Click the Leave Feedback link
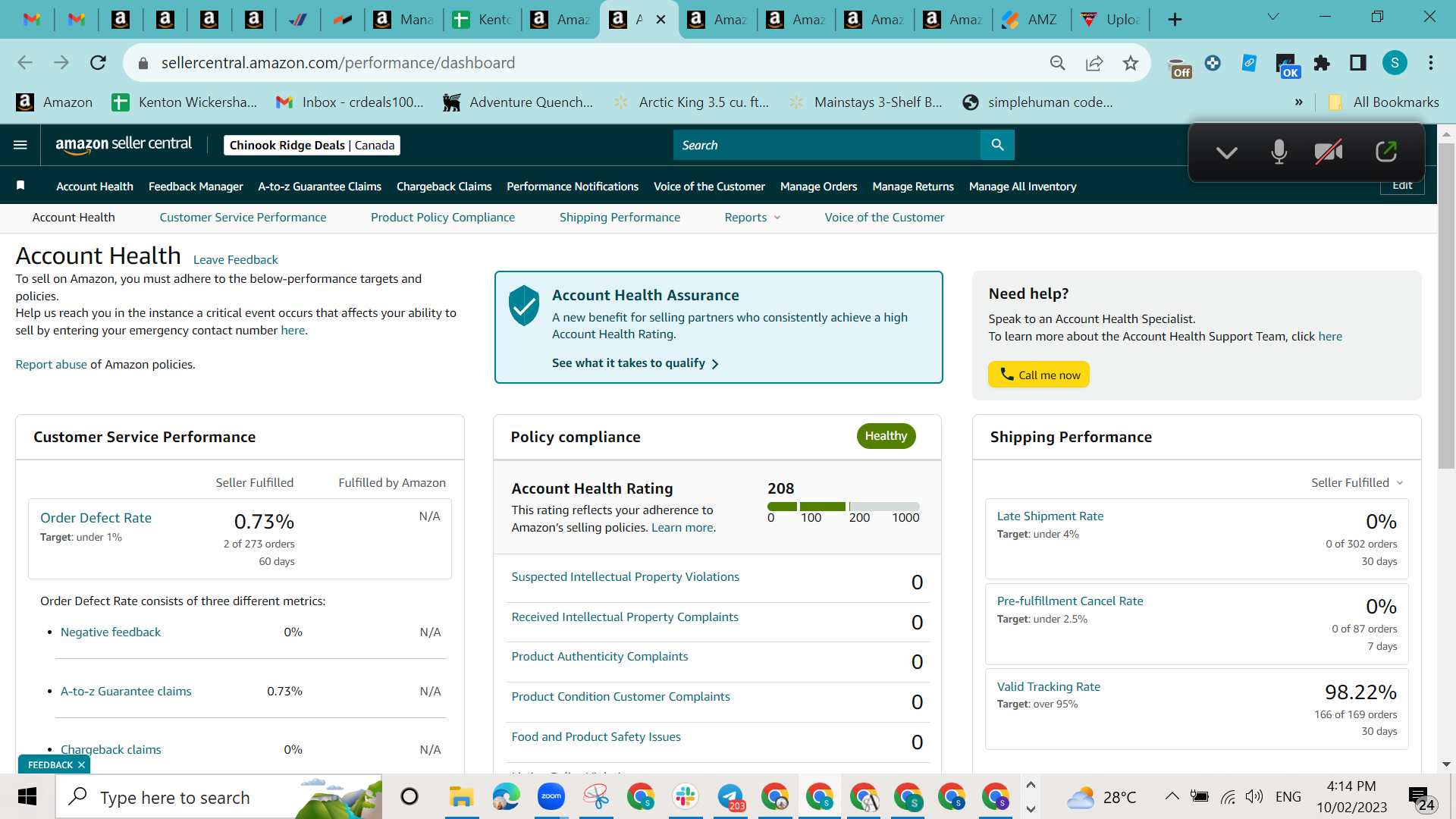This screenshot has height=819, width=1456. coord(235,260)
